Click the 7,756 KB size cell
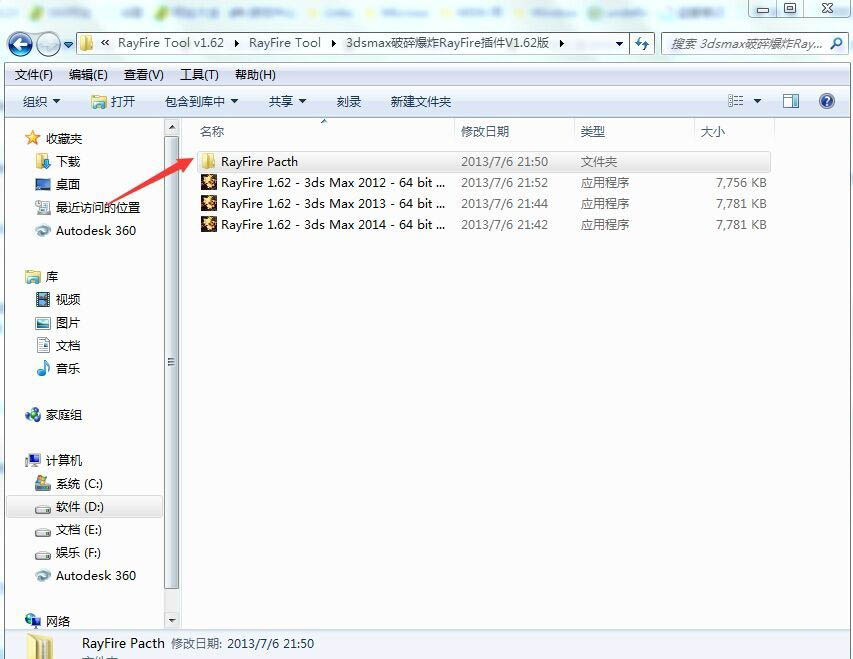This screenshot has width=853, height=659. coord(741,182)
